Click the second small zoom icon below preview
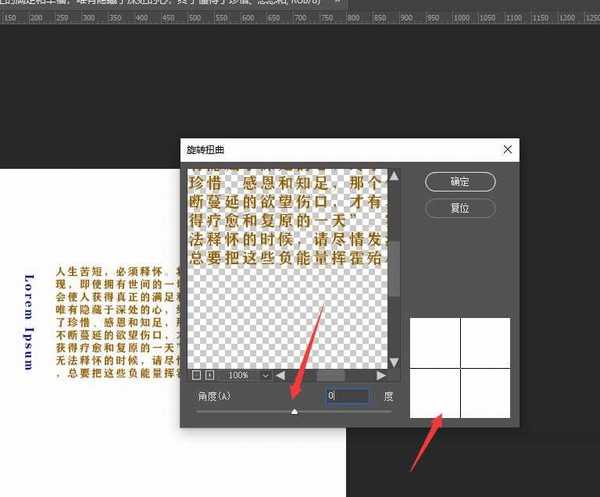The height and width of the screenshot is (497, 600). (209, 375)
